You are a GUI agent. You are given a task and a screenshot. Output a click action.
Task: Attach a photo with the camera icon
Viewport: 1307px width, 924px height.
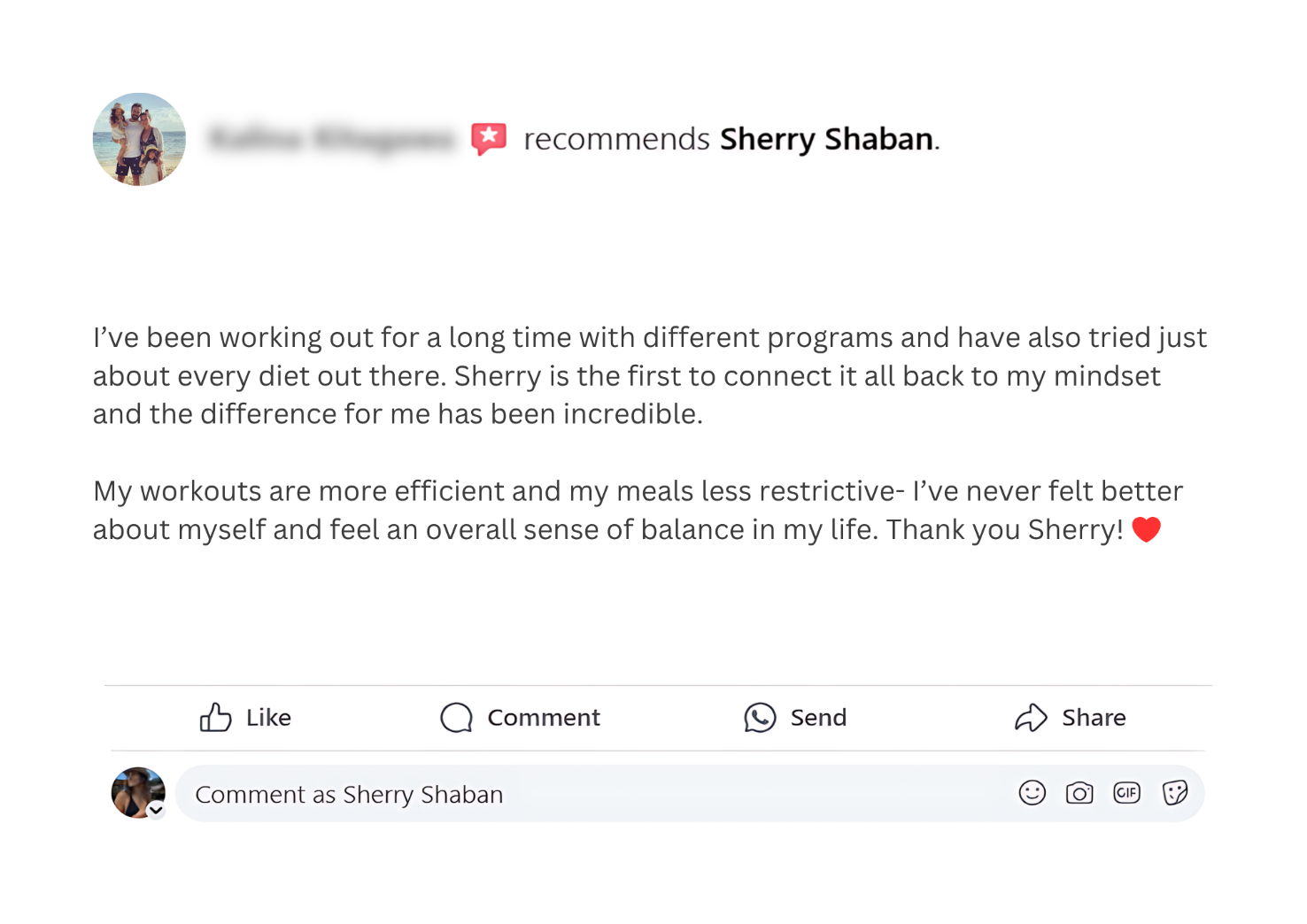pyautogui.click(x=1079, y=793)
